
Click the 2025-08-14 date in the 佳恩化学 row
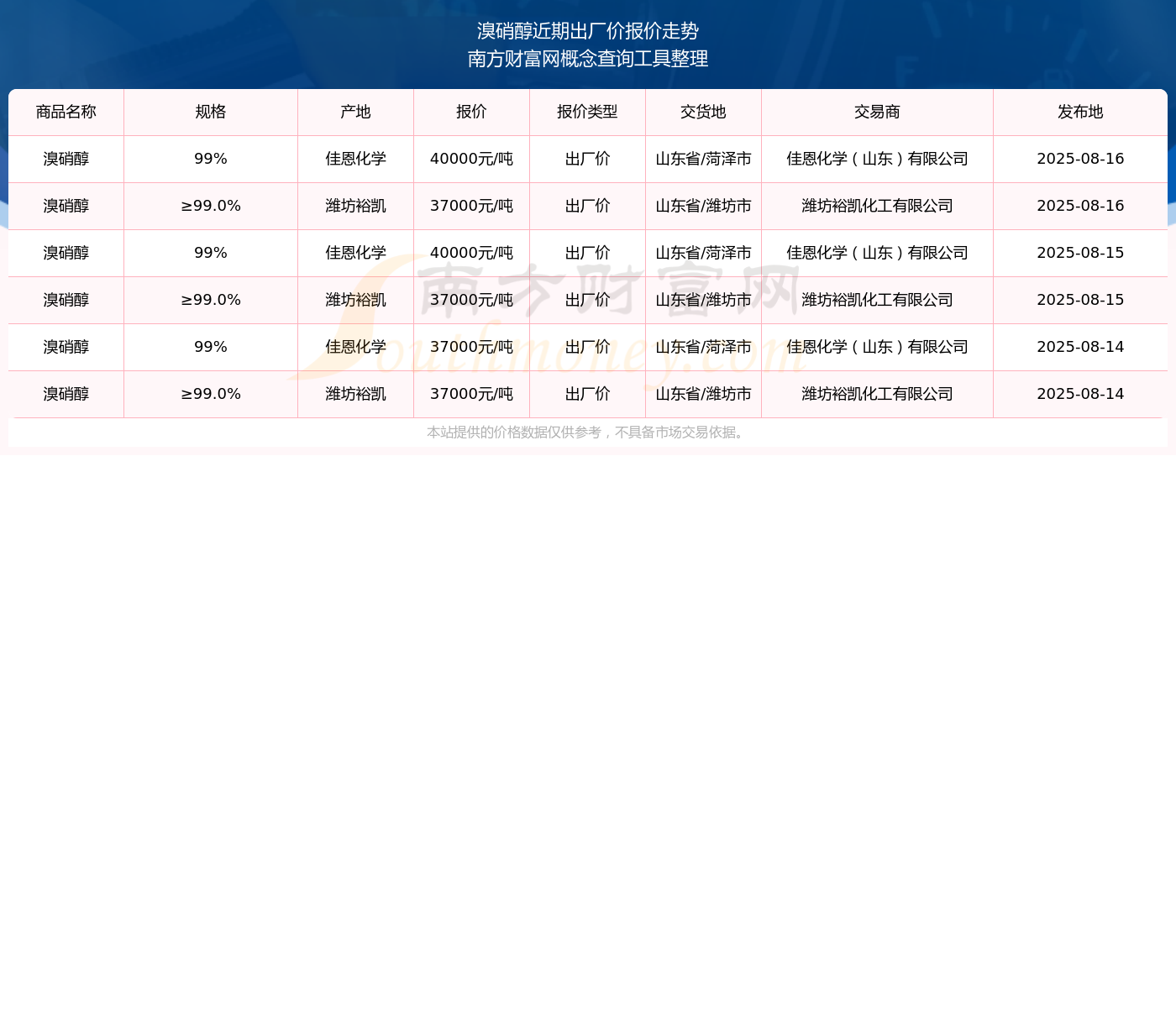[x=1081, y=348]
